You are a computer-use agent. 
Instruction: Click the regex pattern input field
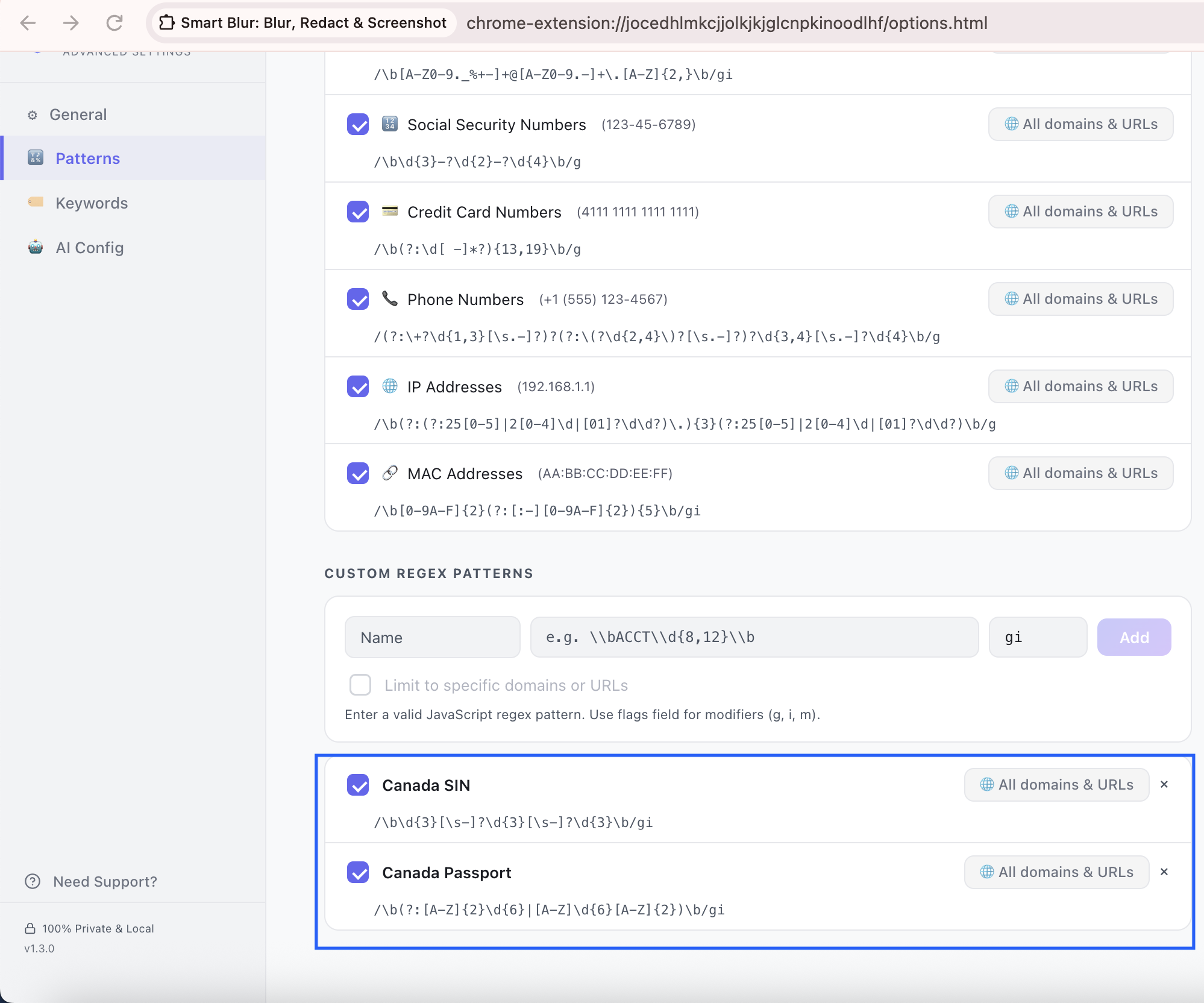pyautogui.click(x=754, y=637)
